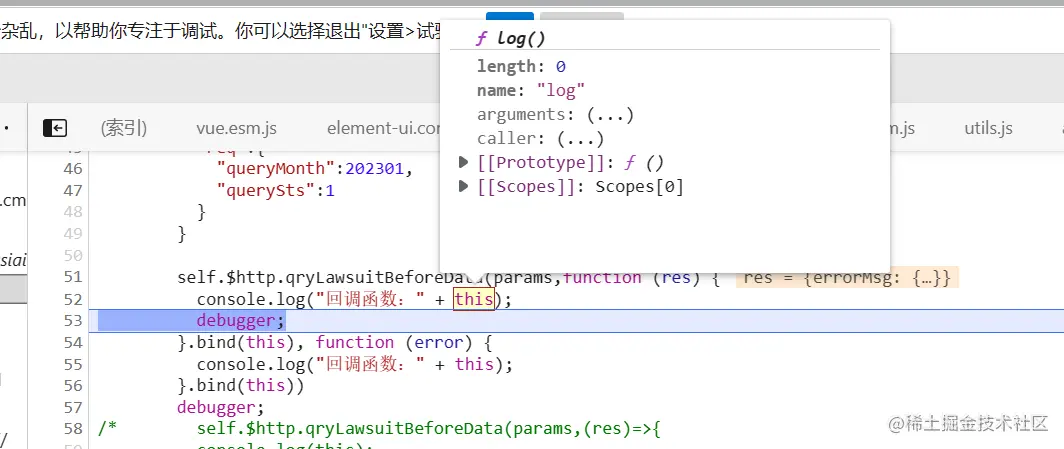This screenshot has width=1064, height=449.
Task: Click the ƒ log() popup header
Action: (510, 38)
